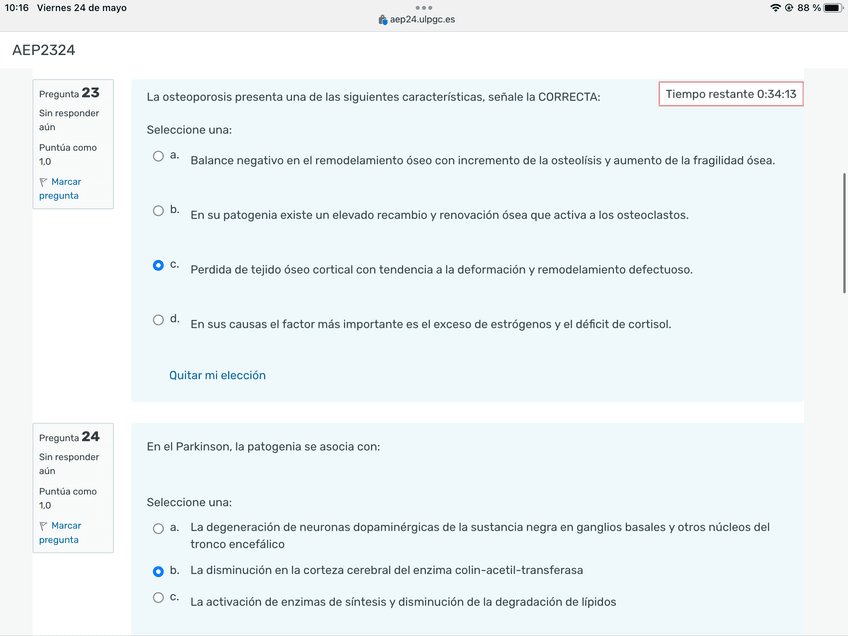Click the Tiempo restante timer box
Image resolution: width=848 pixels, height=636 pixels.
[x=731, y=94]
